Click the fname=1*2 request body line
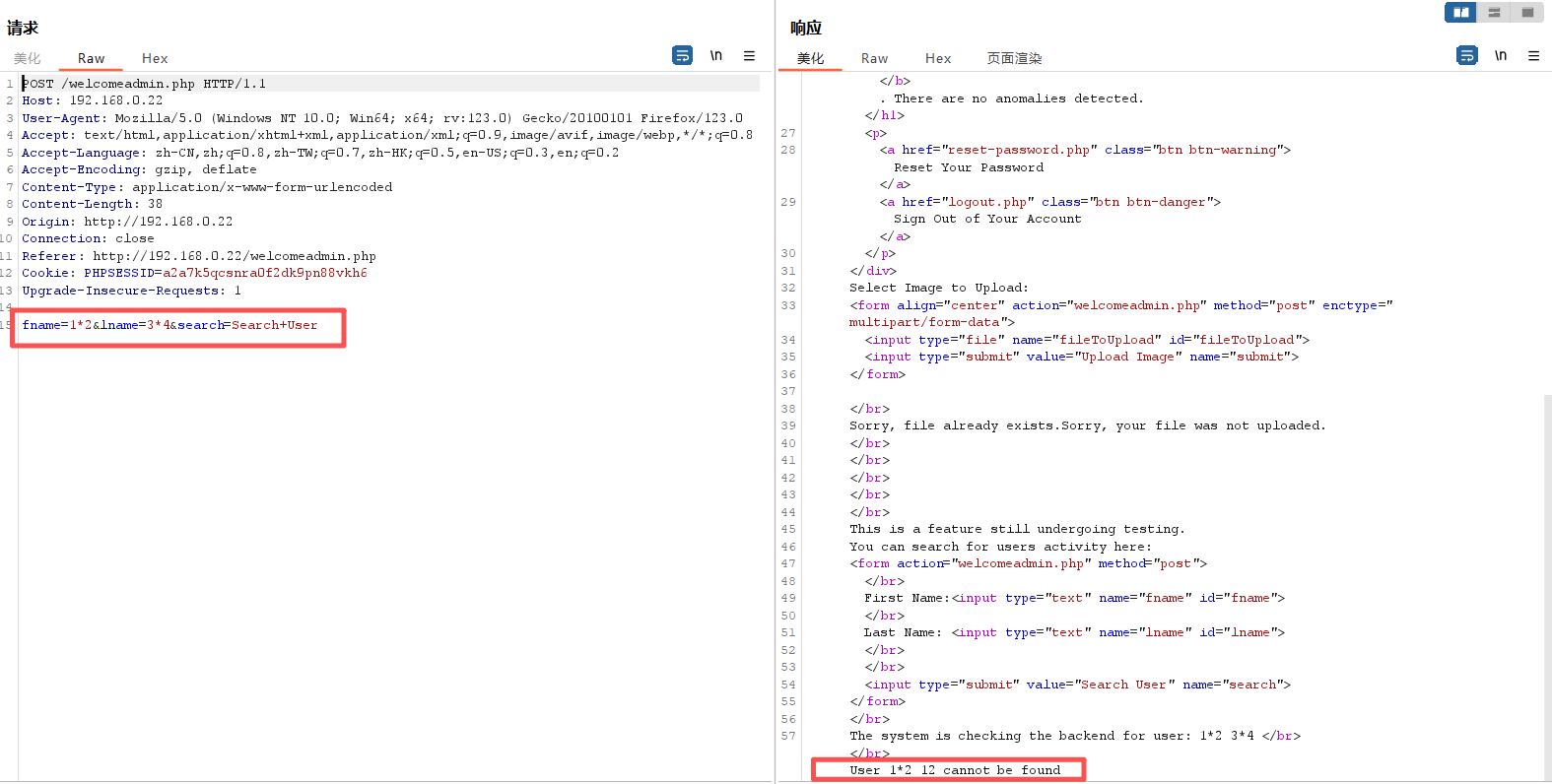The width and height of the screenshot is (1552, 784). coord(169,325)
